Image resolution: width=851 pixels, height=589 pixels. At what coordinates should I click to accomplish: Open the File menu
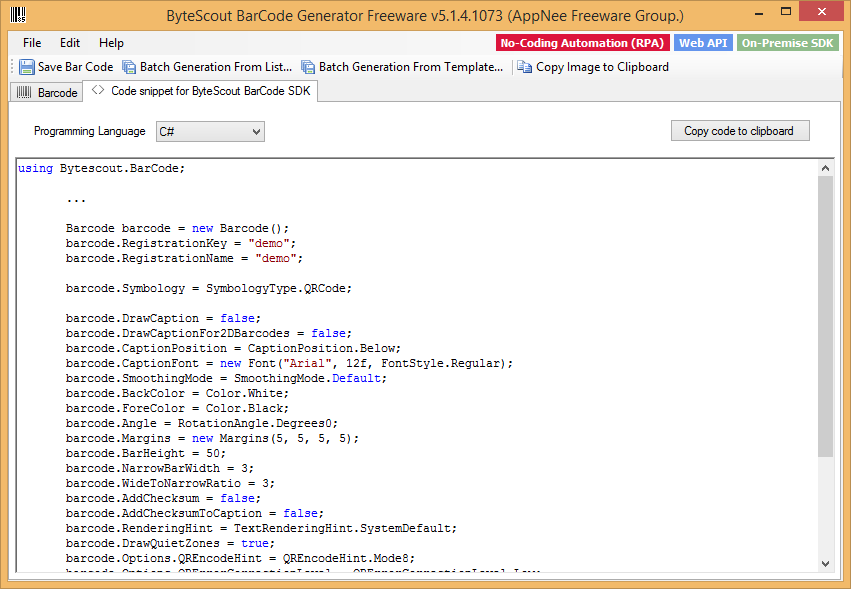tap(32, 43)
